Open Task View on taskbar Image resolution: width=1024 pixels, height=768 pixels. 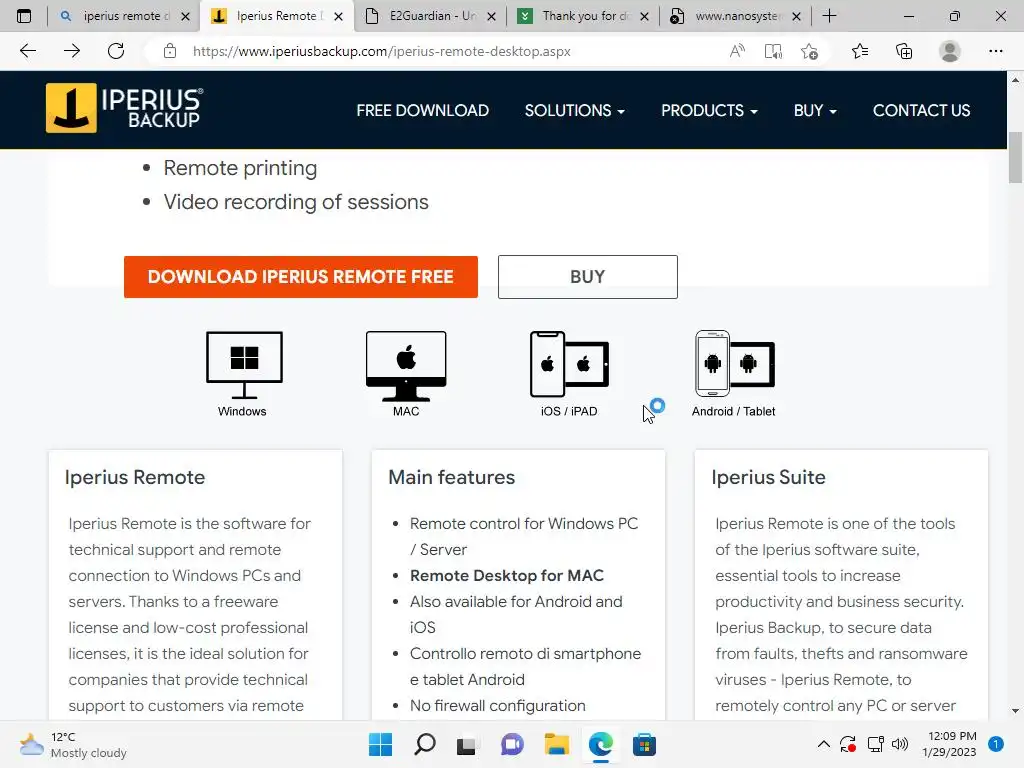(x=467, y=744)
